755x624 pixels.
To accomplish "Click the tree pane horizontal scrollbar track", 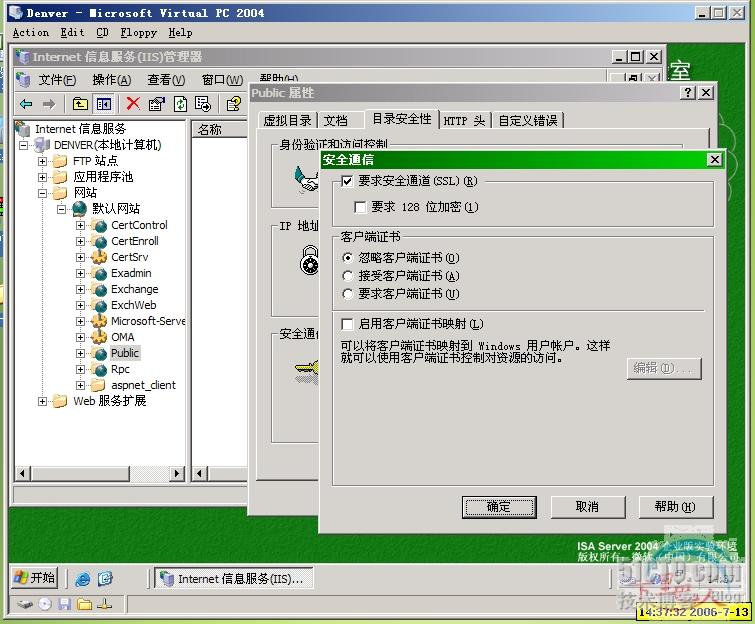I will click(149, 474).
